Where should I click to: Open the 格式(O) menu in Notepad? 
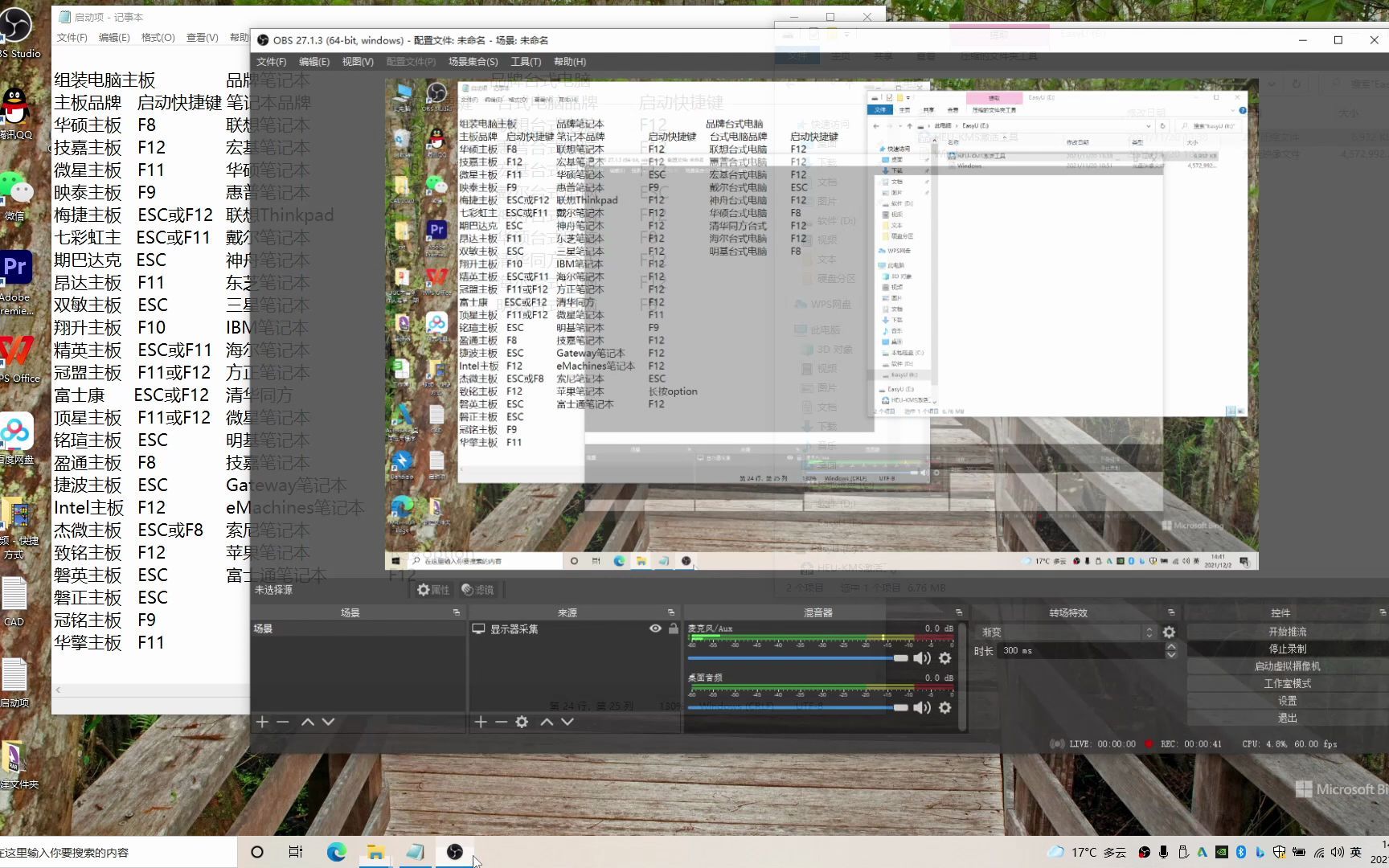pyautogui.click(x=158, y=38)
